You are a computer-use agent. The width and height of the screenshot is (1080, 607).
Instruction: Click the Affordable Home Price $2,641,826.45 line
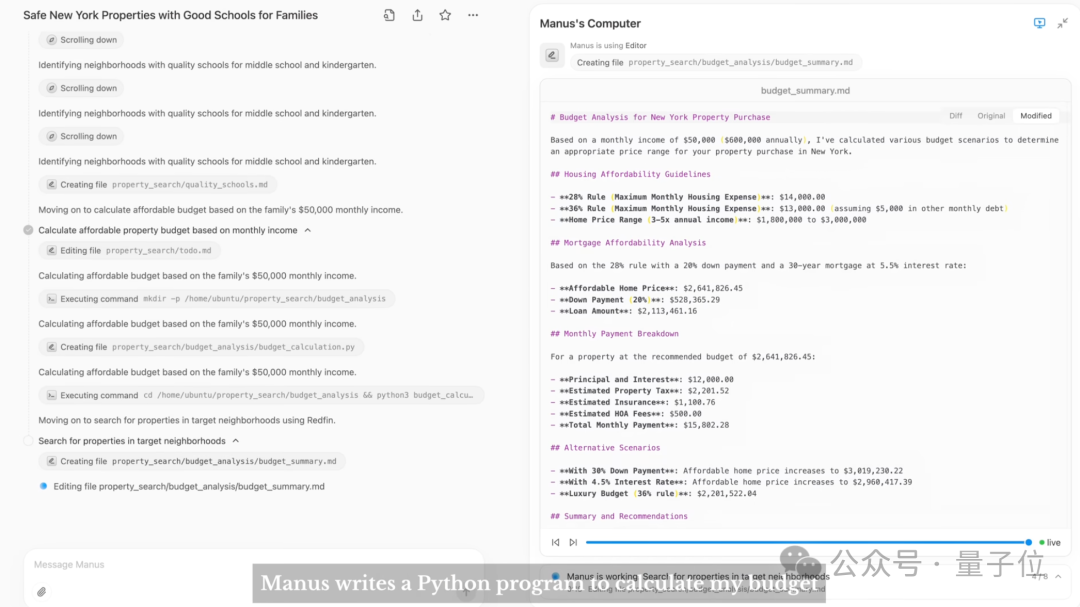(x=646, y=288)
